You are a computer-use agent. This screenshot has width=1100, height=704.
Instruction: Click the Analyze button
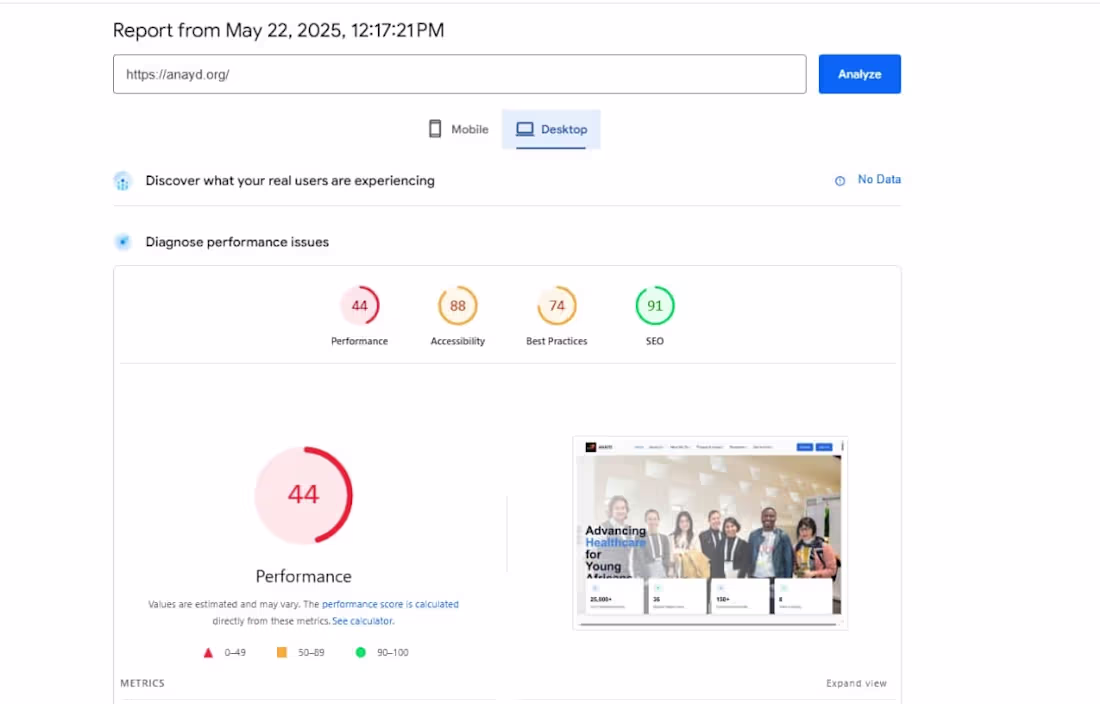tap(859, 74)
